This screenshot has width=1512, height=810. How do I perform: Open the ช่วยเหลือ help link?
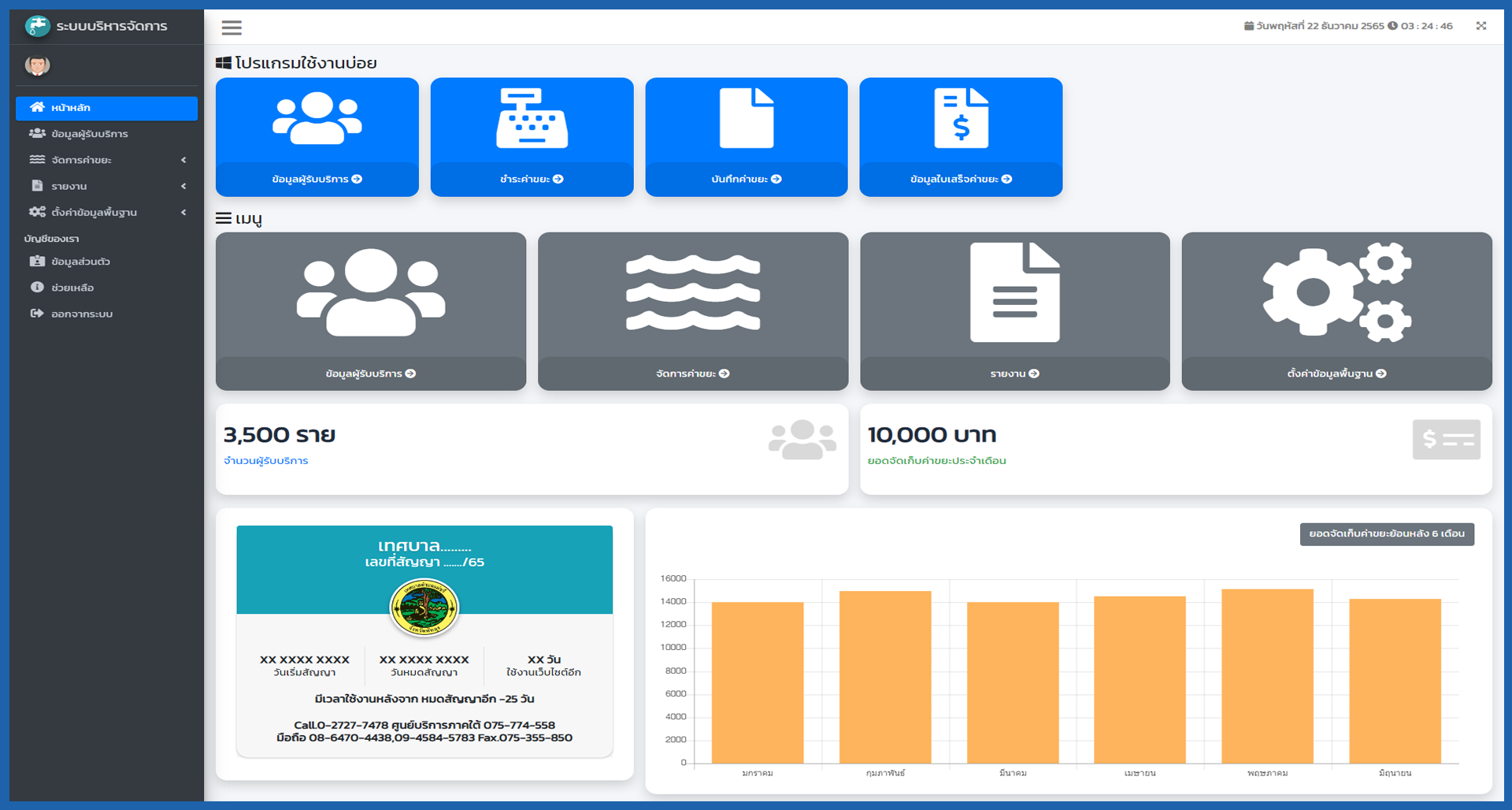72,288
